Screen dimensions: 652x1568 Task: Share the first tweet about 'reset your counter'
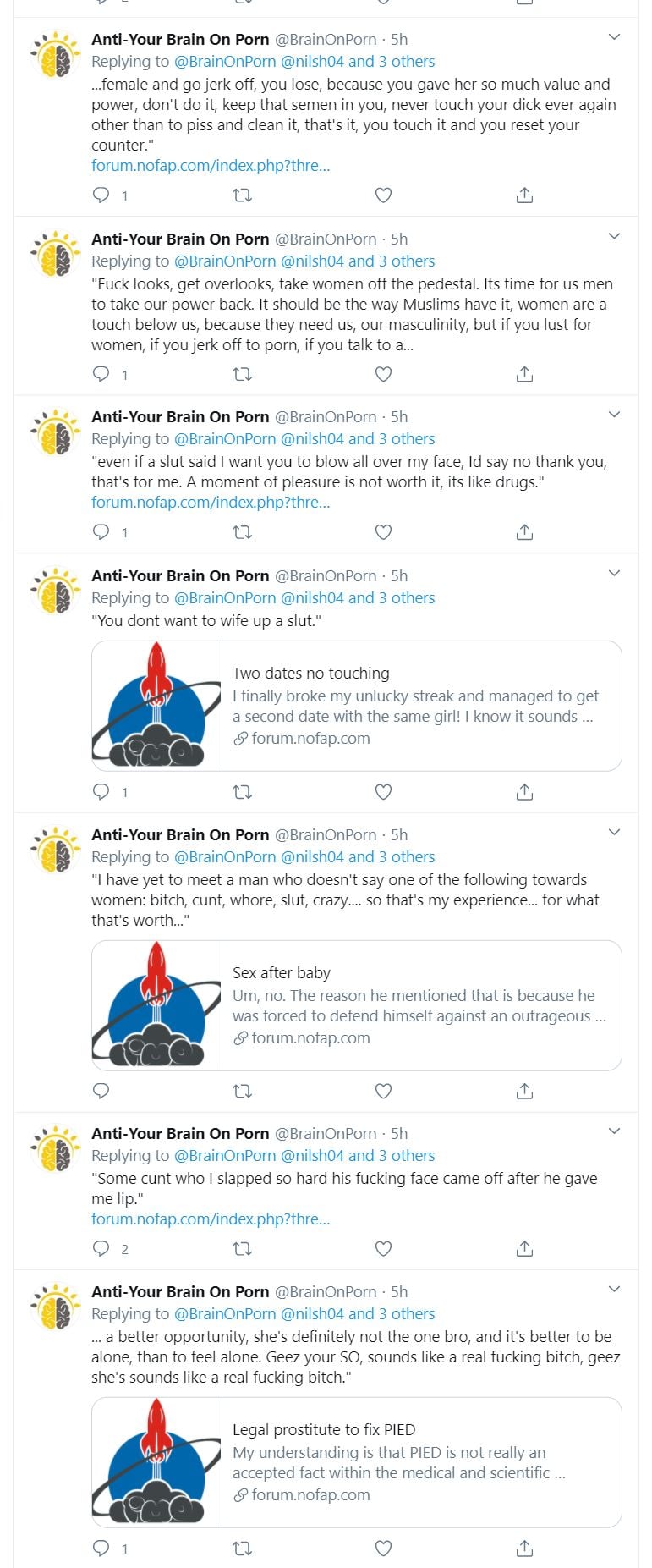524,195
